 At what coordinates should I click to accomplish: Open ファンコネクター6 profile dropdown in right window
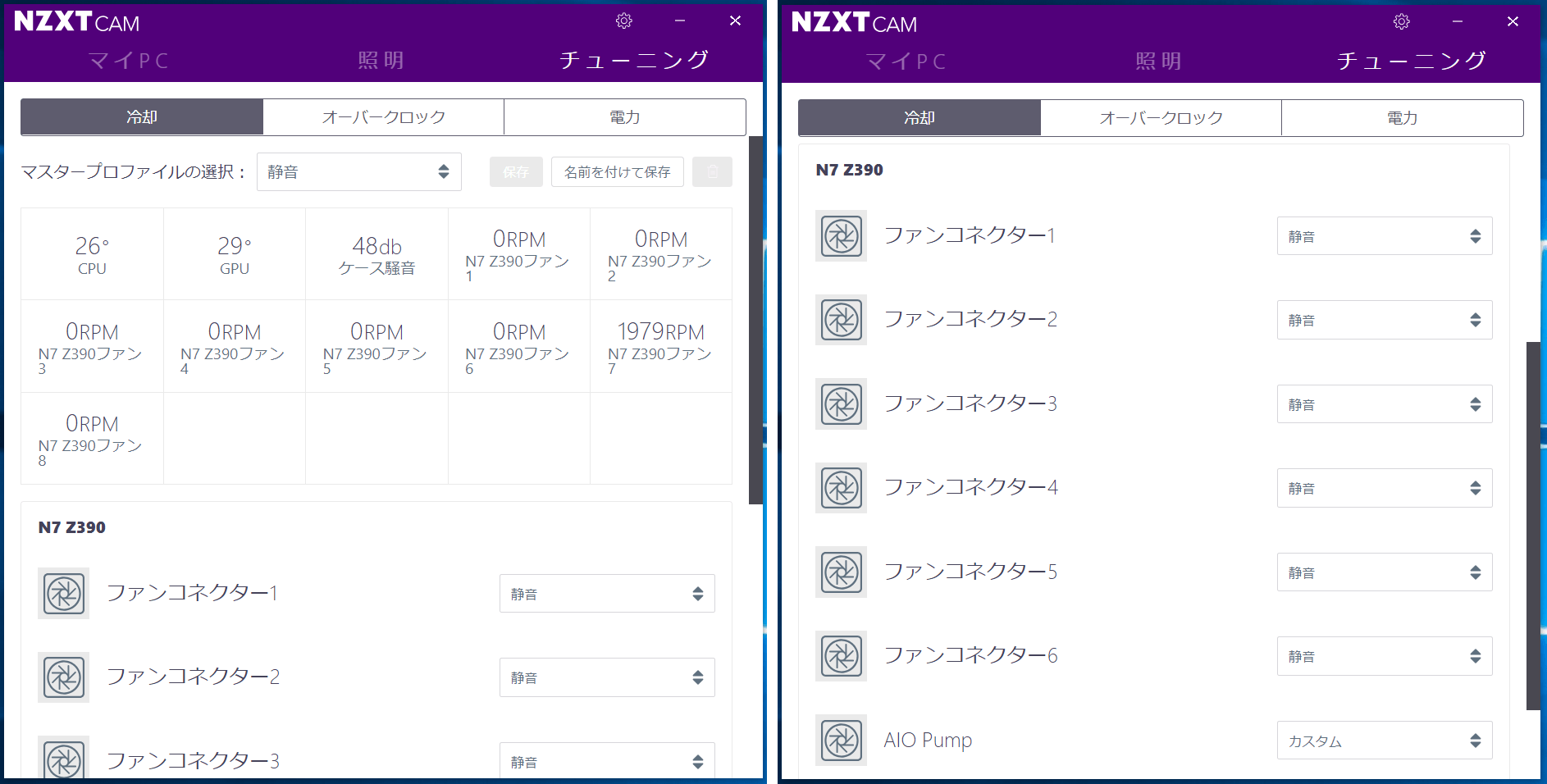point(1385,656)
